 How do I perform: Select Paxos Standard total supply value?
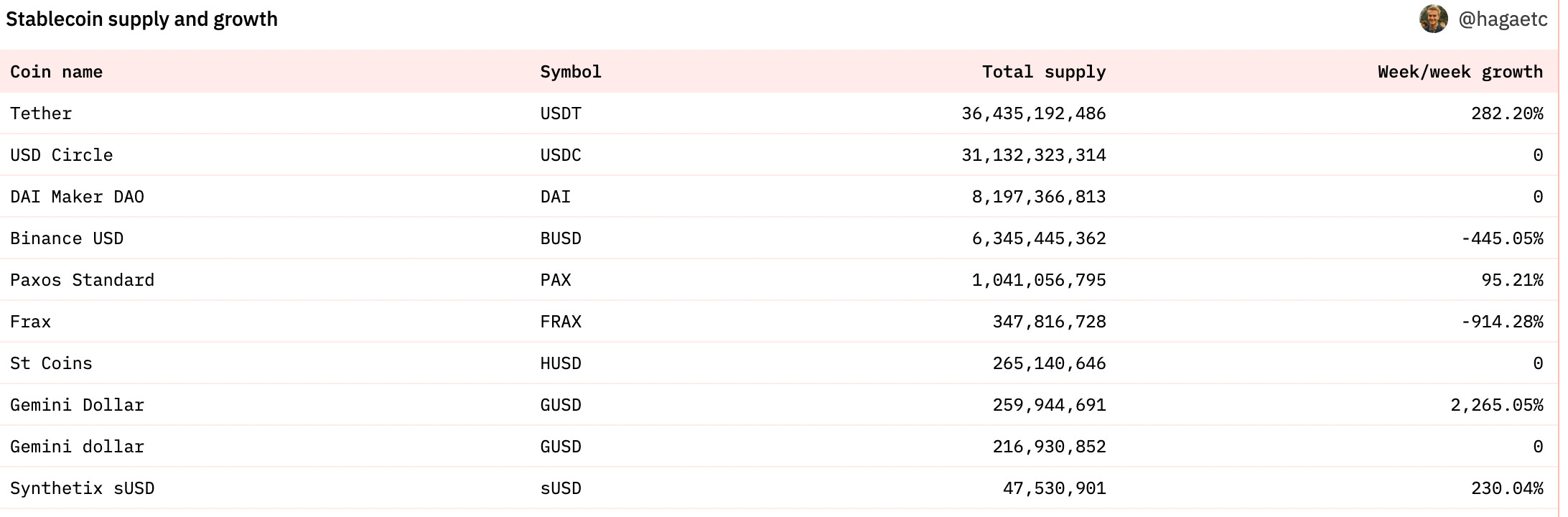(x=1038, y=280)
